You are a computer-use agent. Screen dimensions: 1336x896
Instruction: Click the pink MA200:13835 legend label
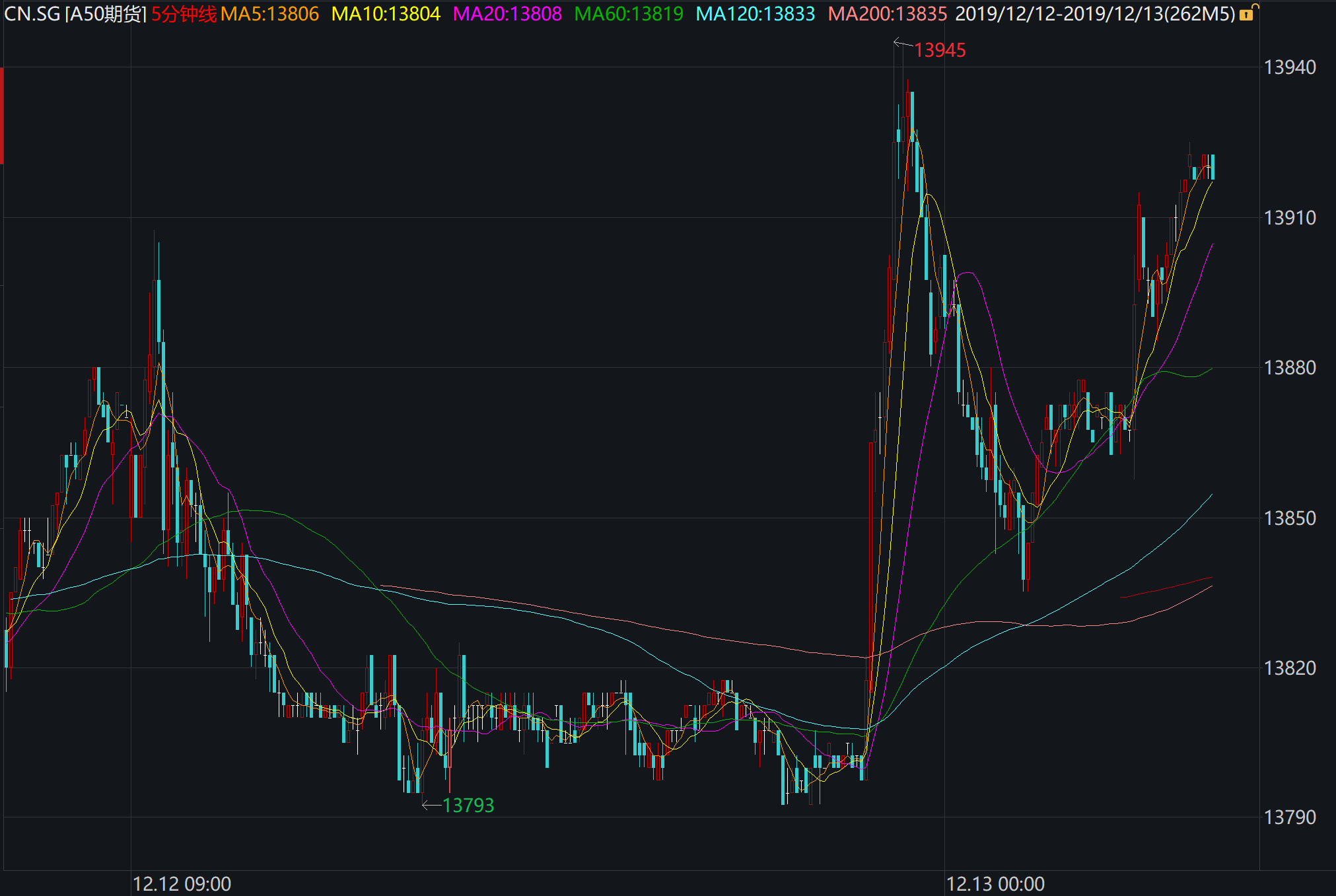pos(887,14)
